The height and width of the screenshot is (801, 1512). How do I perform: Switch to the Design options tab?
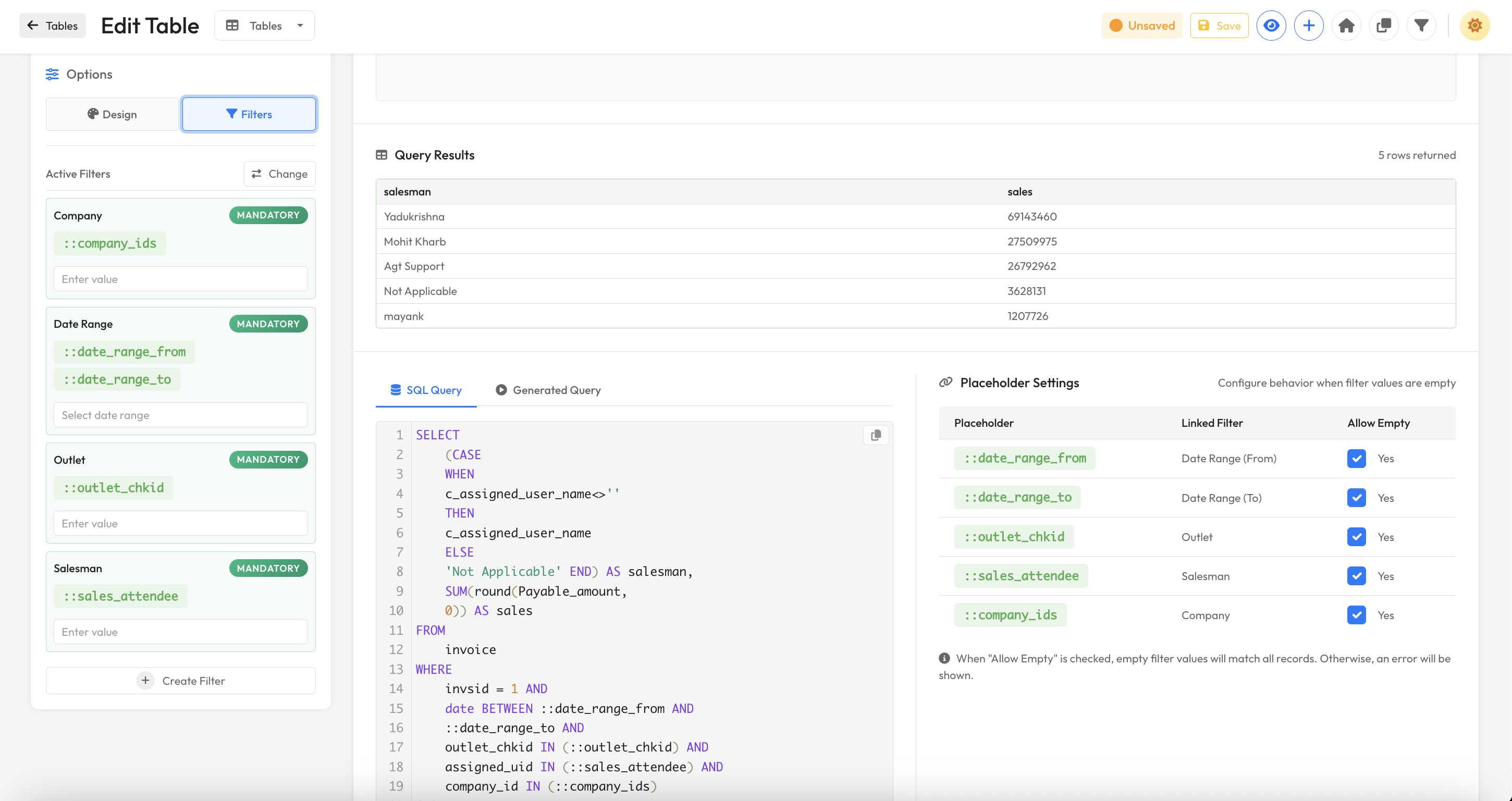click(112, 115)
